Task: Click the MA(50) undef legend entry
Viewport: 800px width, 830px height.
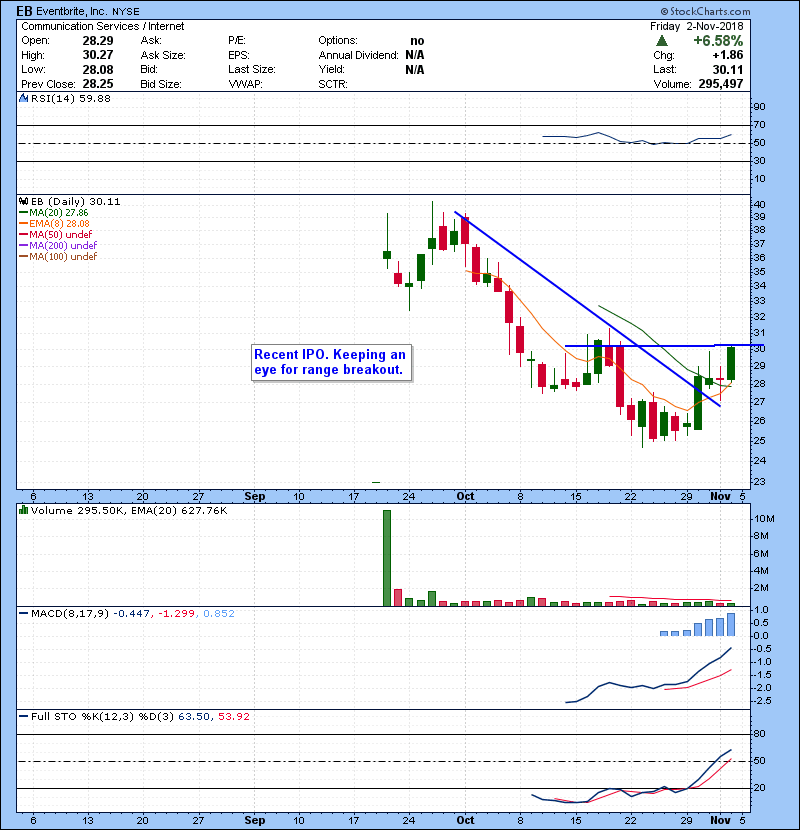Action: click(x=56, y=234)
